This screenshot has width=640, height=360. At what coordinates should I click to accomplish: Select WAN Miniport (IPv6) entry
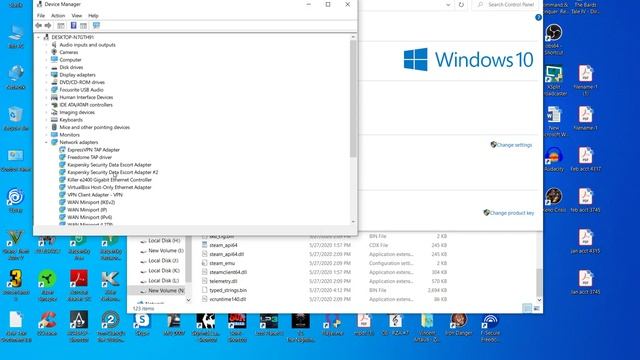click(x=89, y=217)
